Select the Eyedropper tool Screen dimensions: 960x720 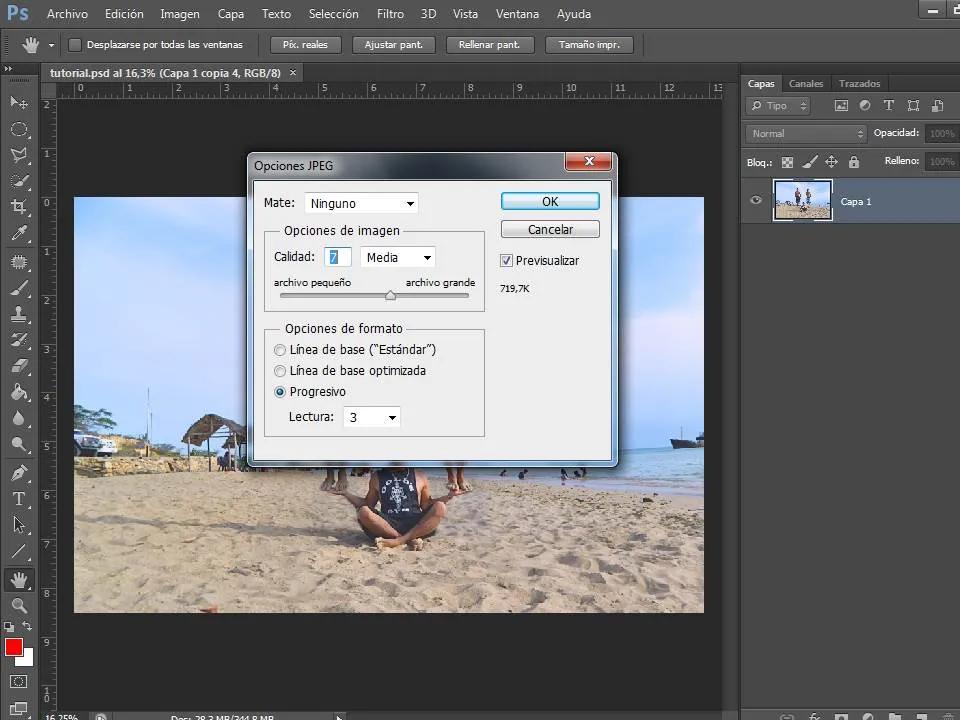point(19,233)
